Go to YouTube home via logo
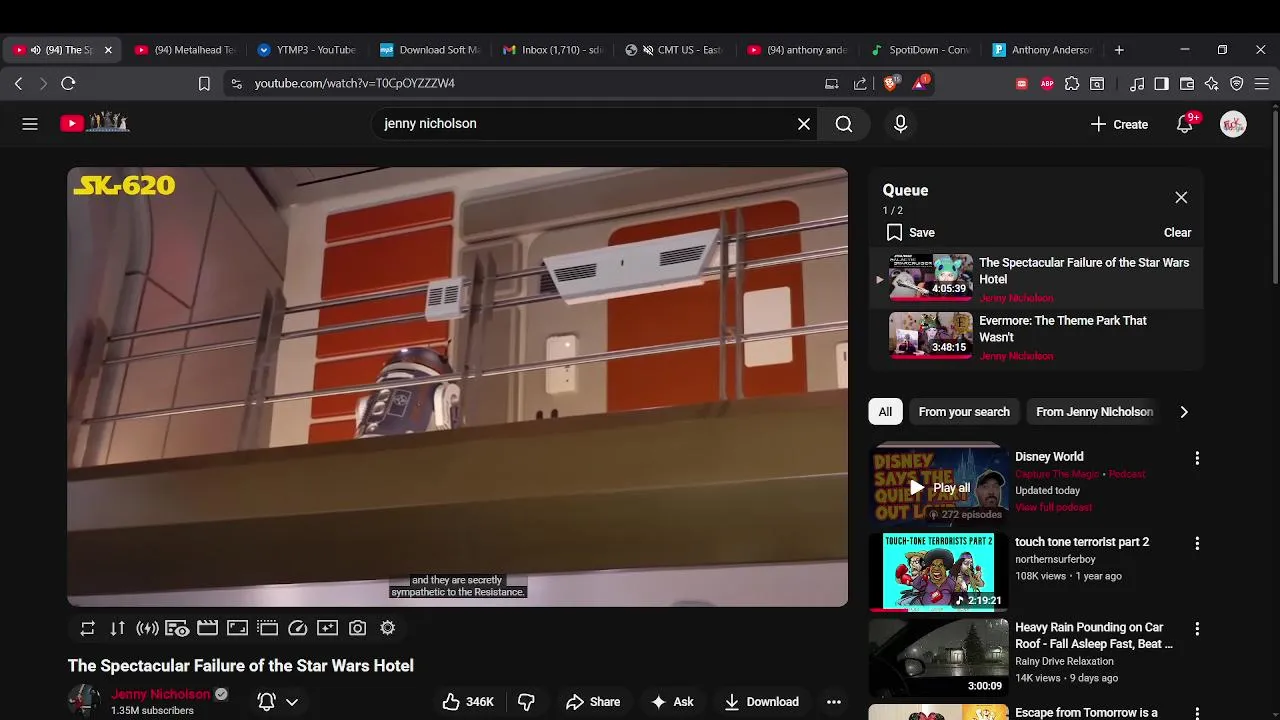 point(95,123)
